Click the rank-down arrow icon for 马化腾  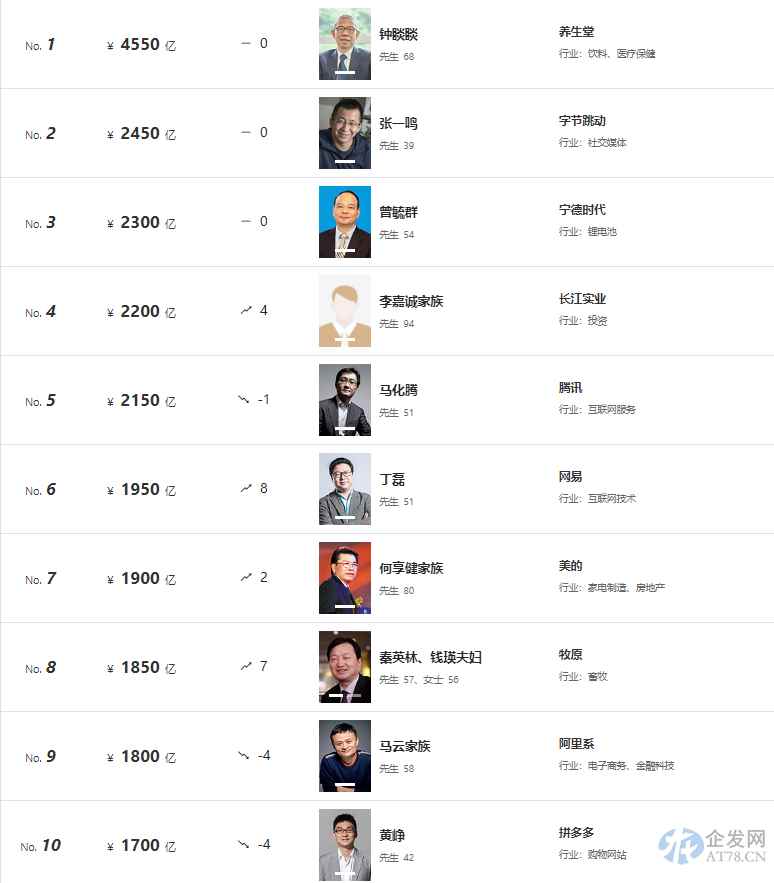244,399
